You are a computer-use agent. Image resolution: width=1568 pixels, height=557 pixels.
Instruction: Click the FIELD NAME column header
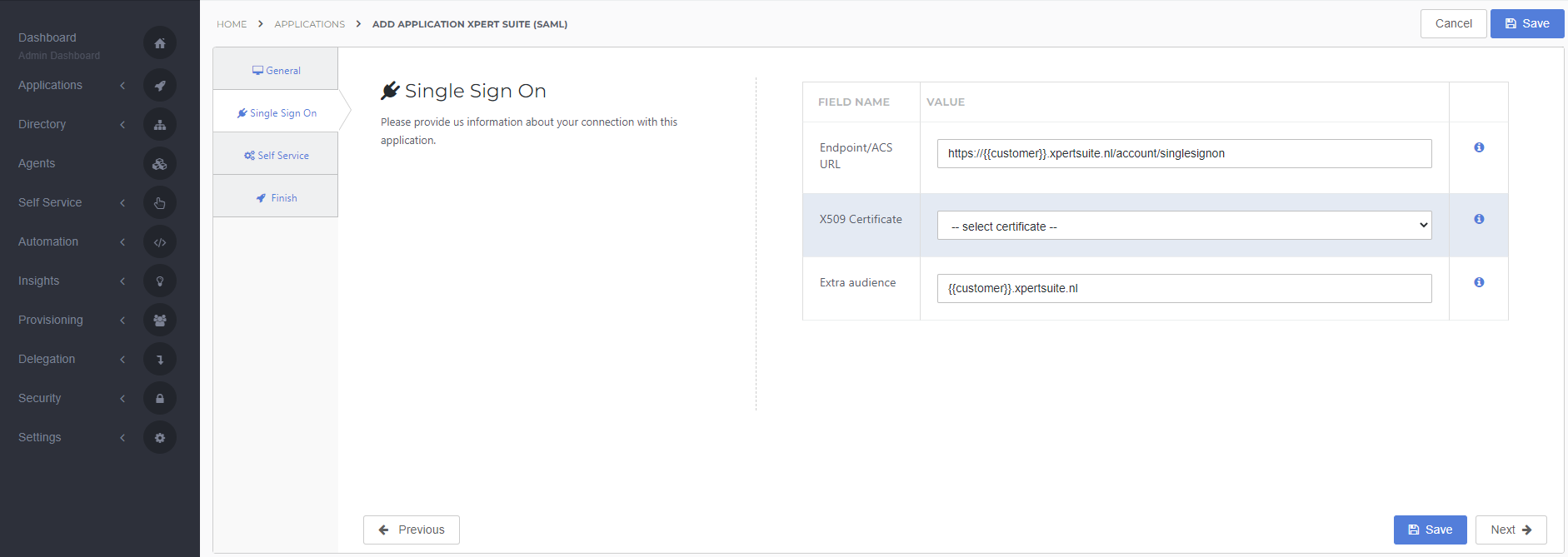854,102
